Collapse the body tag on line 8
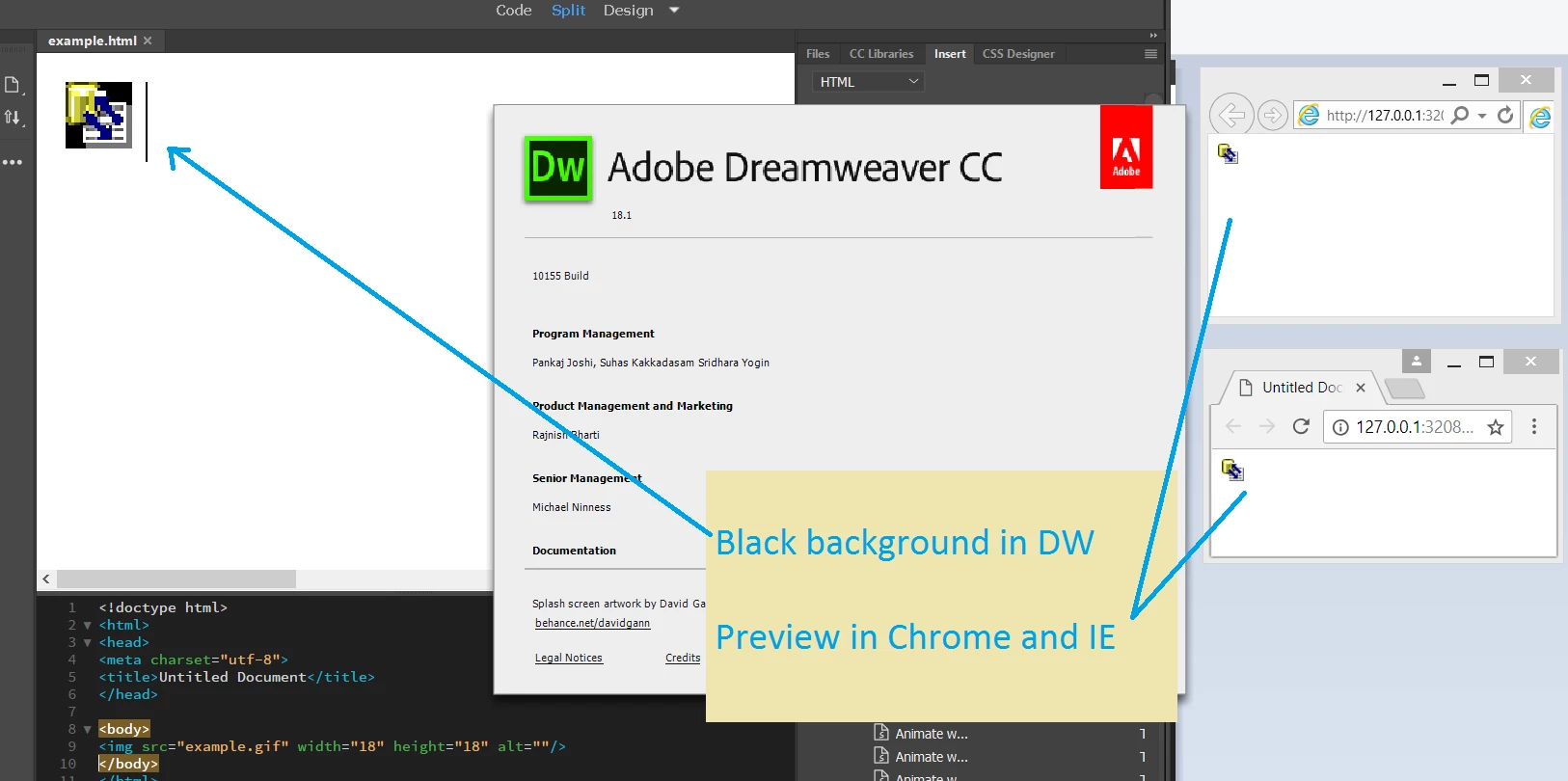 click(88, 729)
